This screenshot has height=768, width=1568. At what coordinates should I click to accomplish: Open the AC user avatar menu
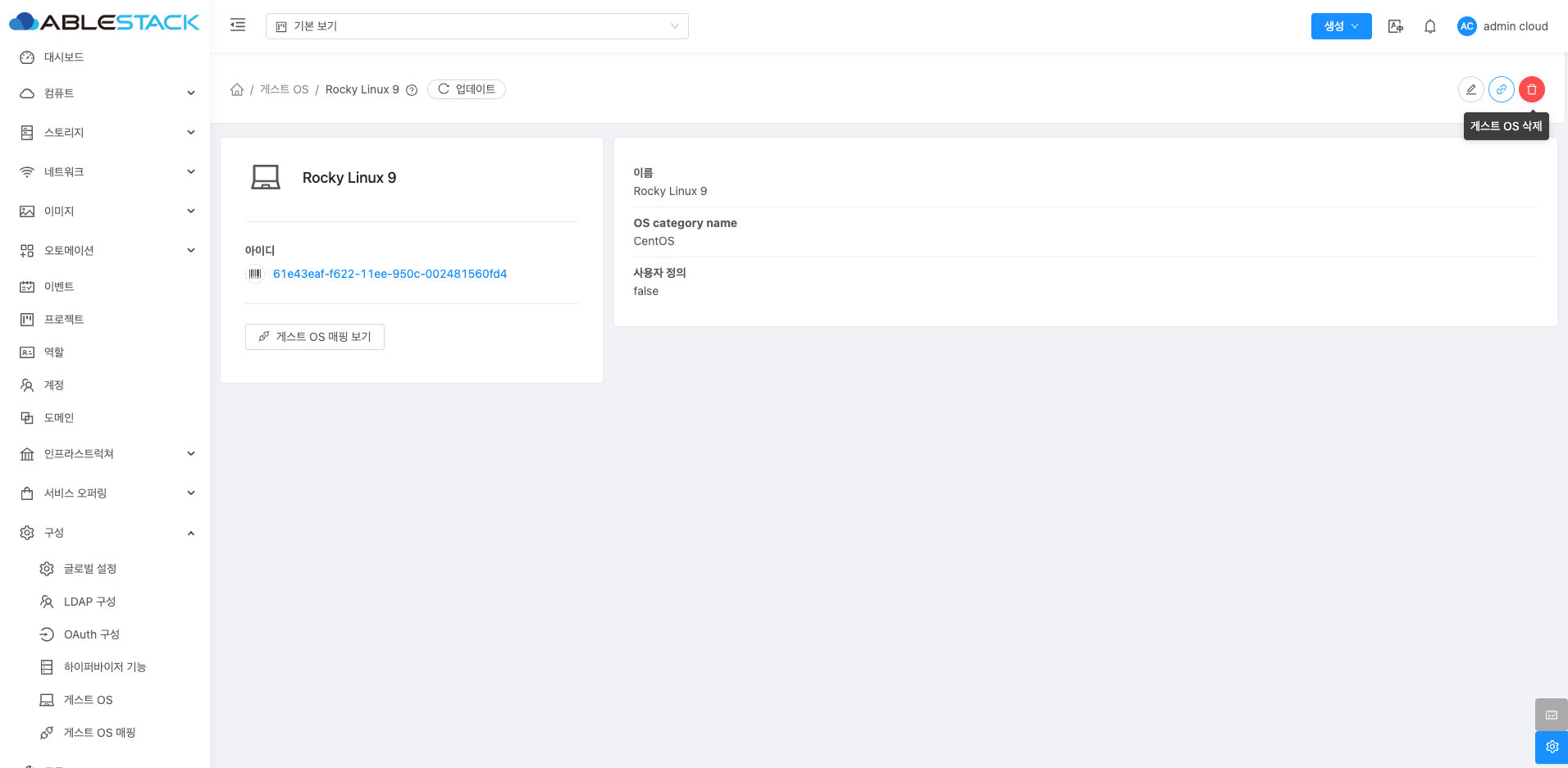point(1466,26)
